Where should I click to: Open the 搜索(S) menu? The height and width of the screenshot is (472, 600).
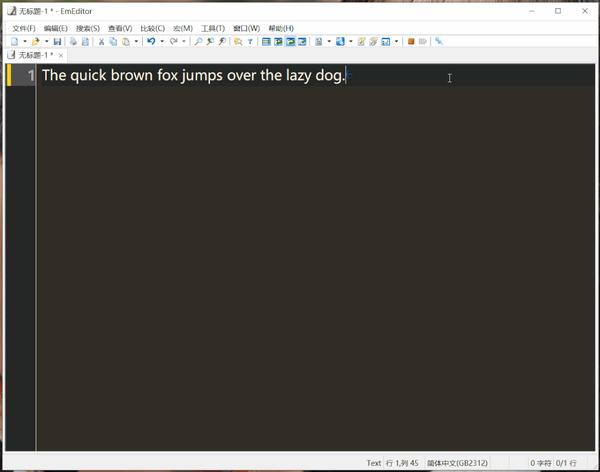click(88, 28)
